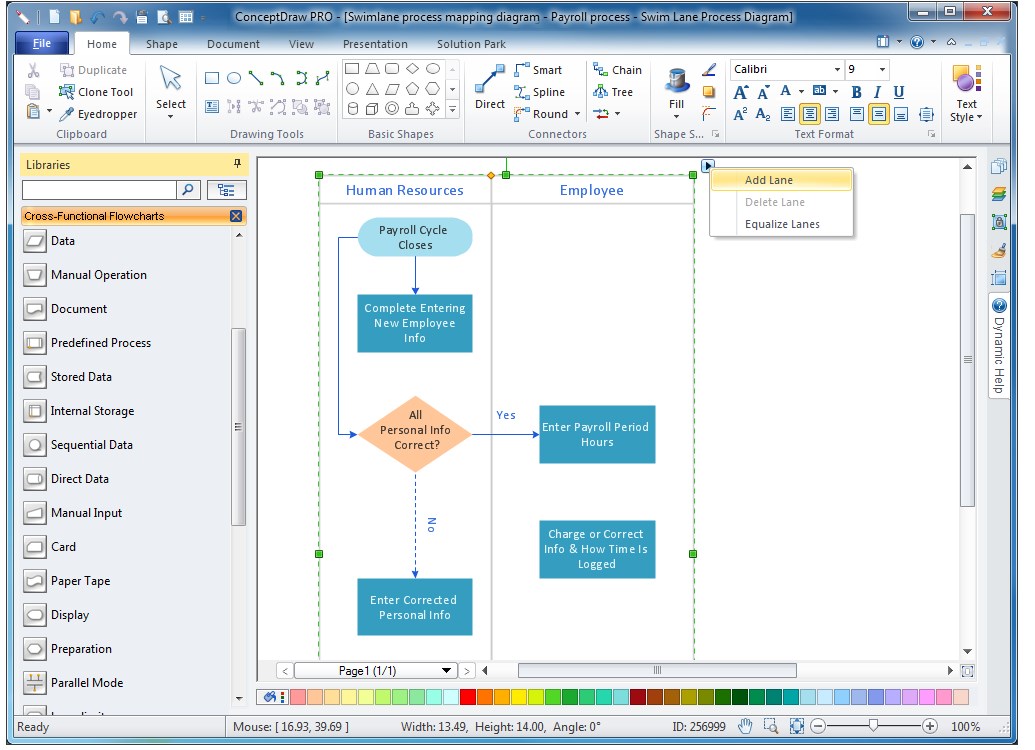Enable Tree connection mode
This screenshot has height=750, width=1035.
coord(613,92)
